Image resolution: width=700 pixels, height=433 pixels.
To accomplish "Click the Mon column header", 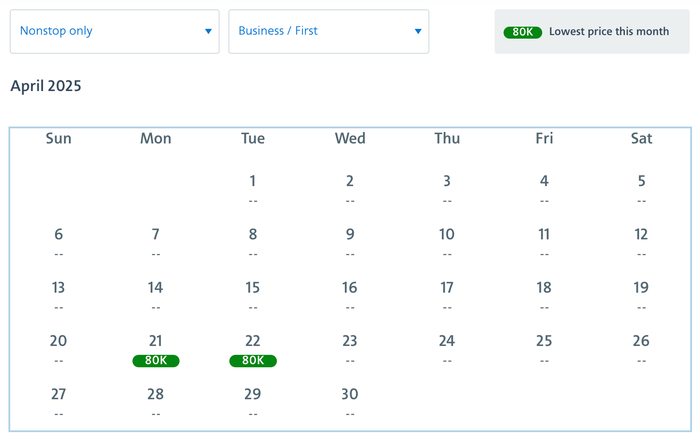I will pos(156,138).
